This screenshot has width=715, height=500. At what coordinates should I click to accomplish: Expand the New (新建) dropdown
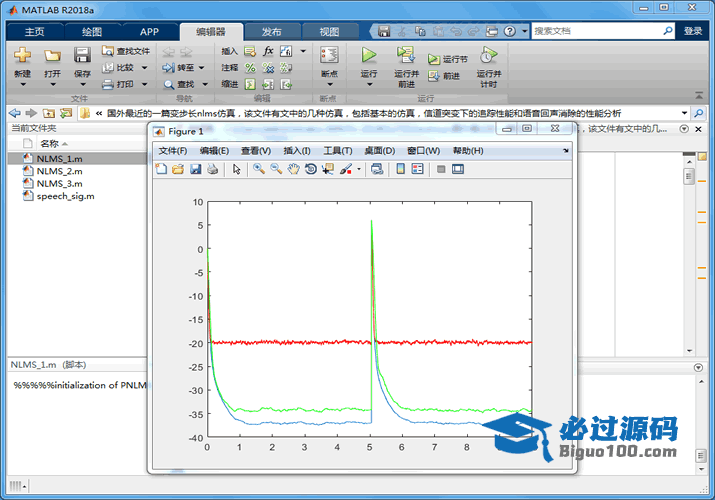click(22, 85)
